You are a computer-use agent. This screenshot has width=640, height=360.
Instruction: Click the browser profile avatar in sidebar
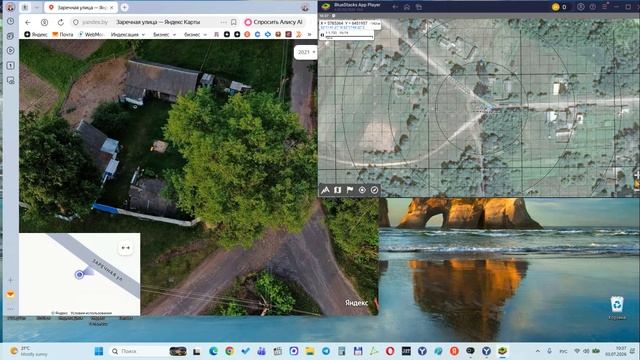click(x=11, y=7)
